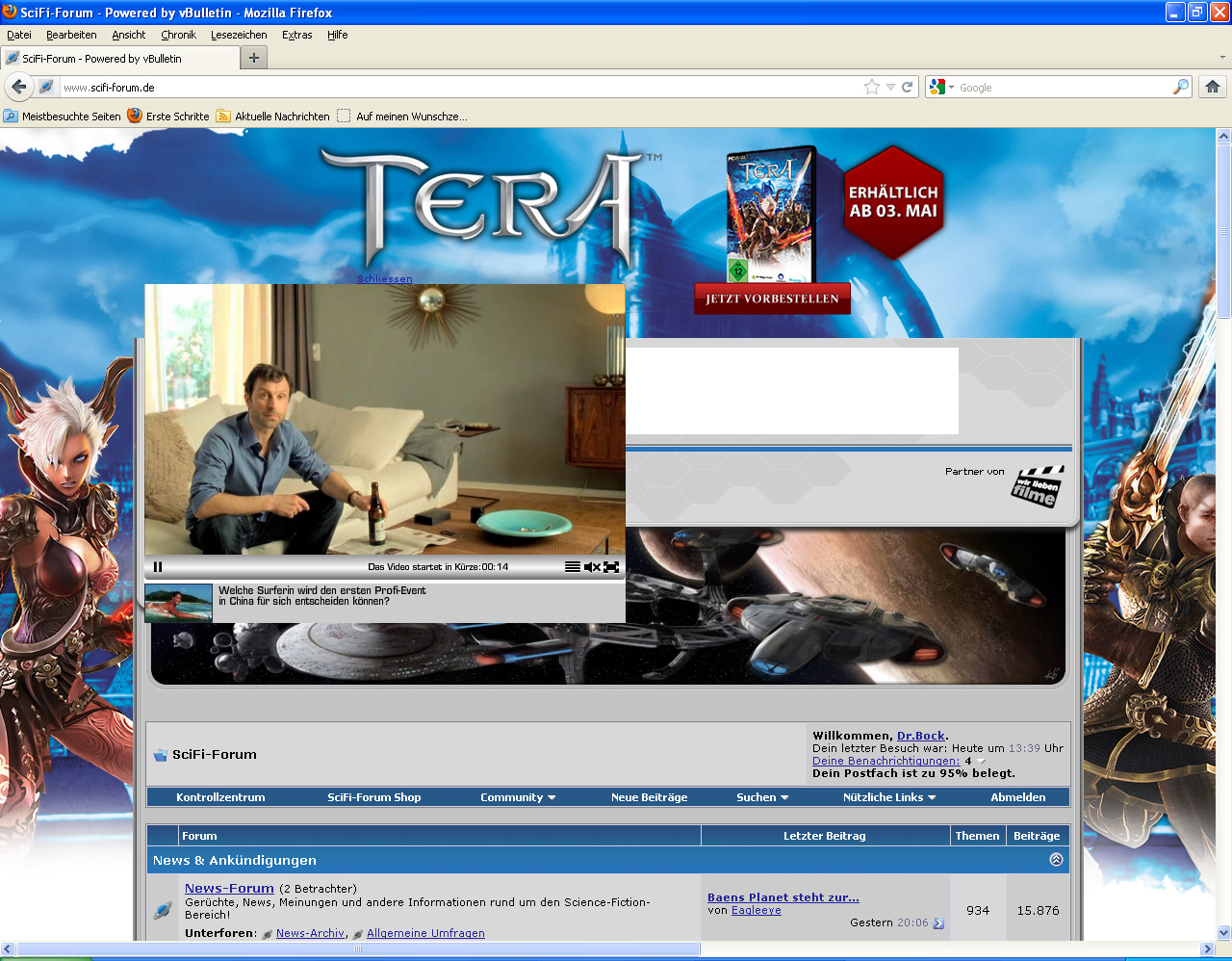Click the Schliessen link above video
This screenshot has width=1232, height=961.
click(x=385, y=279)
